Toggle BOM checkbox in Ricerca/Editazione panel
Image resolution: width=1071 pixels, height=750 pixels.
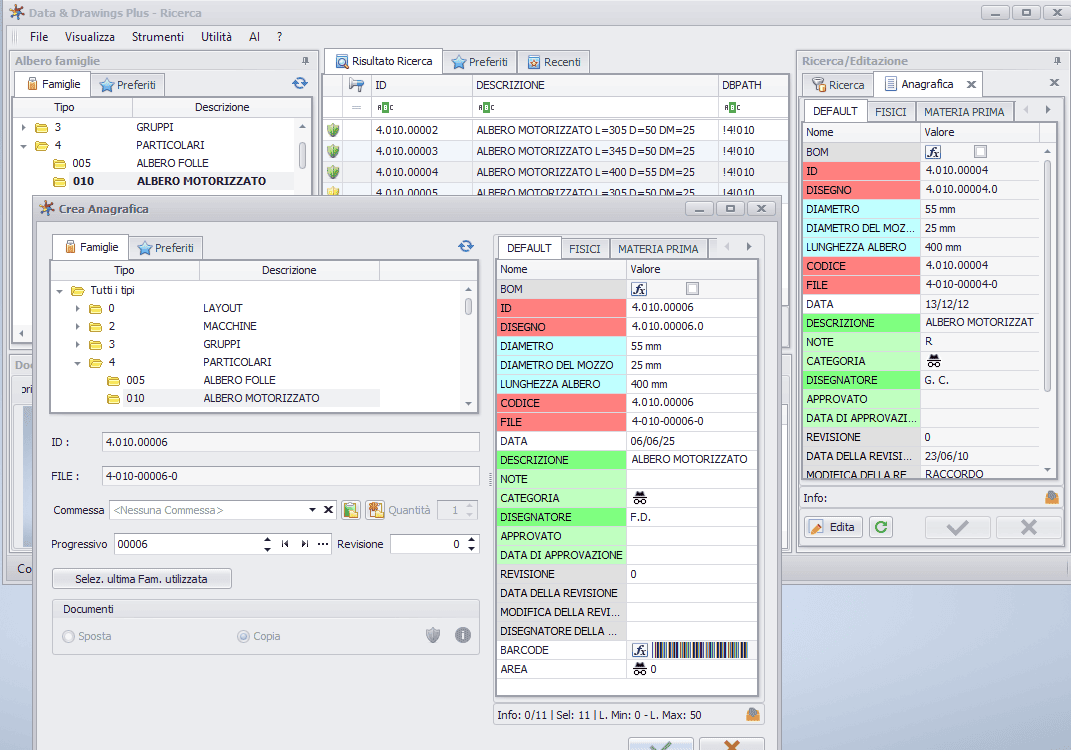coord(980,152)
